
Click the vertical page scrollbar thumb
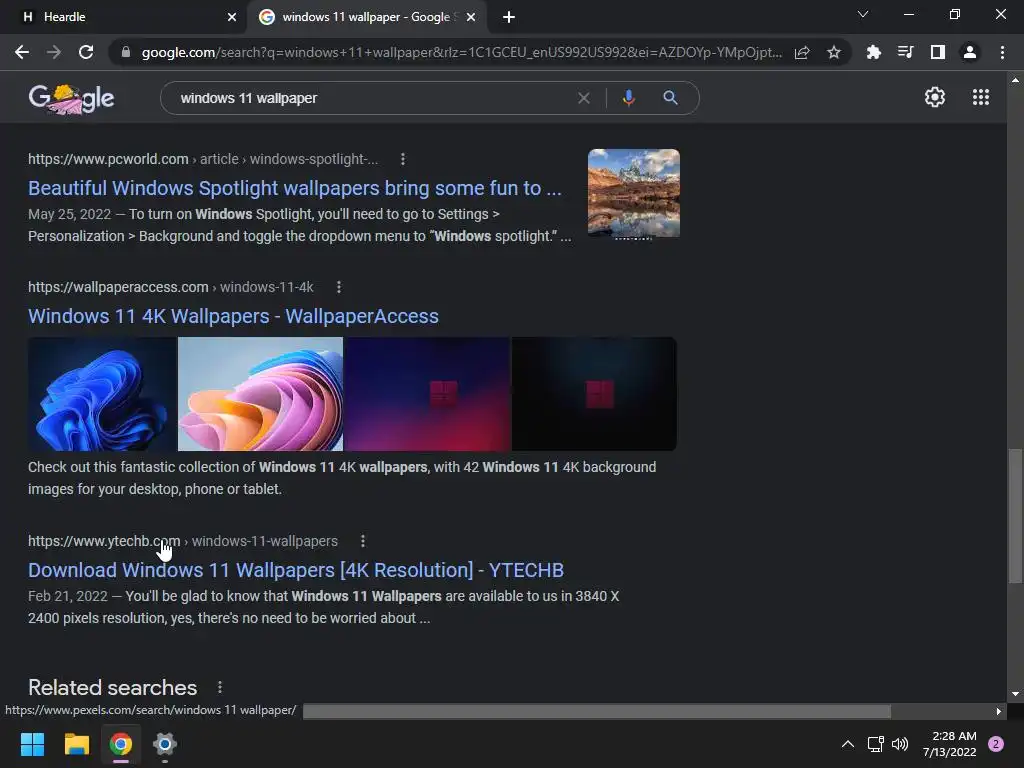tap(1015, 516)
